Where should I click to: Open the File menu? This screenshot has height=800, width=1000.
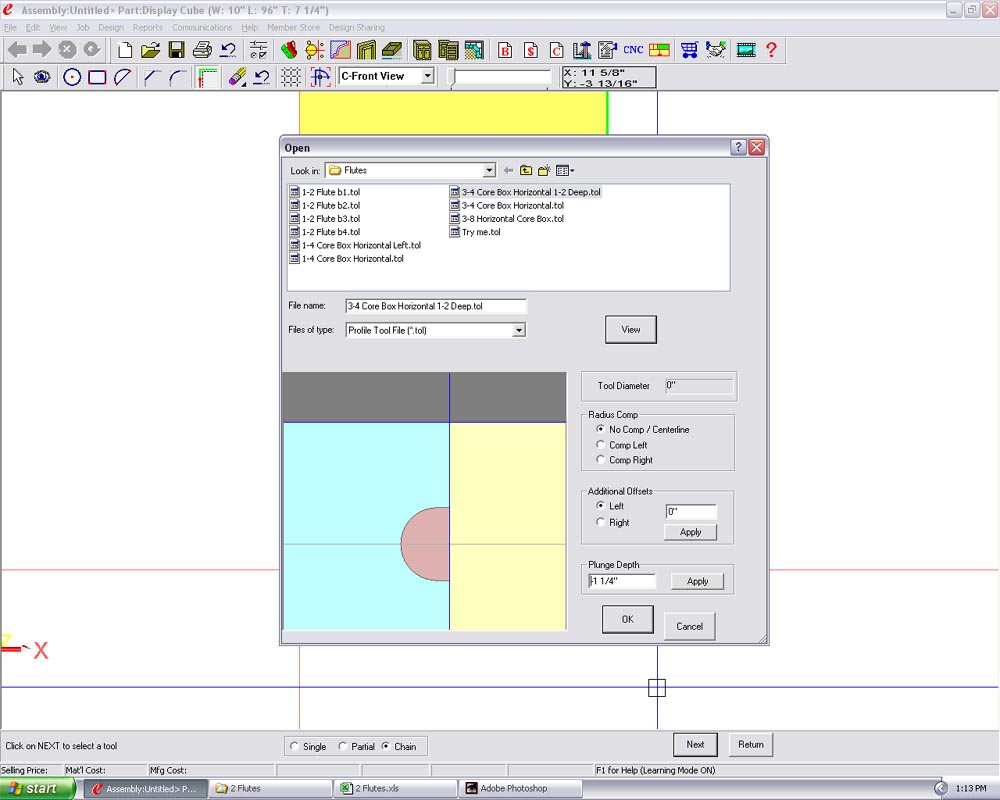10,27
